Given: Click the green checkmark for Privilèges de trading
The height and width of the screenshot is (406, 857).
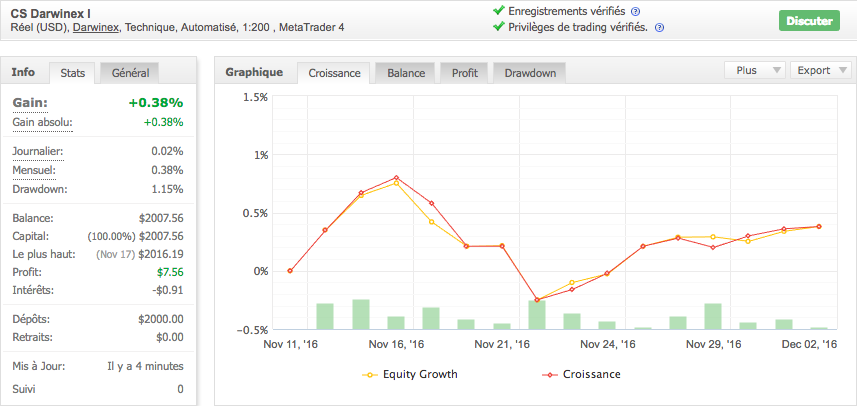Looking at the screenshot, I should pyautogui.click(x=498, y=27).
